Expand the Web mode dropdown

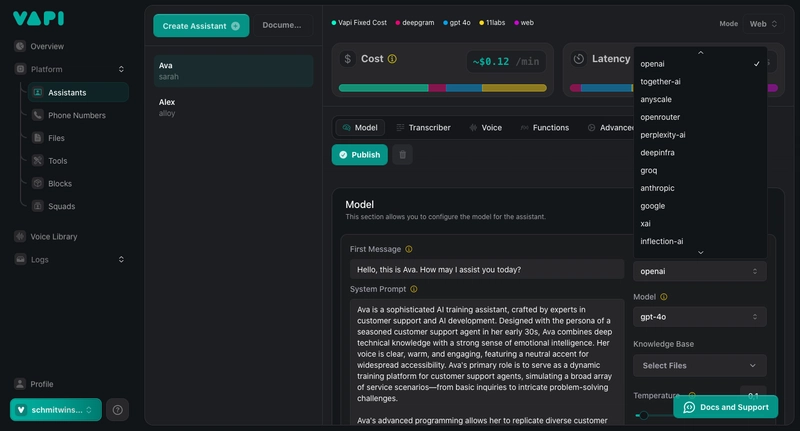coord(764,23)
